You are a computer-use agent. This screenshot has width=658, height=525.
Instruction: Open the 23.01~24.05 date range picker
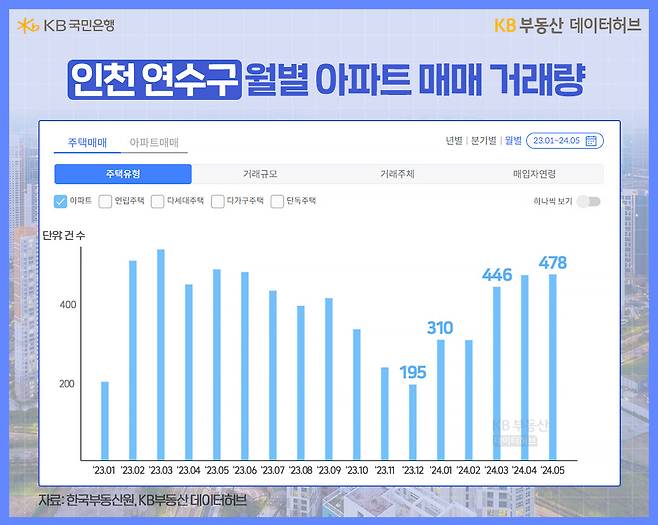[x=564, y=141]
